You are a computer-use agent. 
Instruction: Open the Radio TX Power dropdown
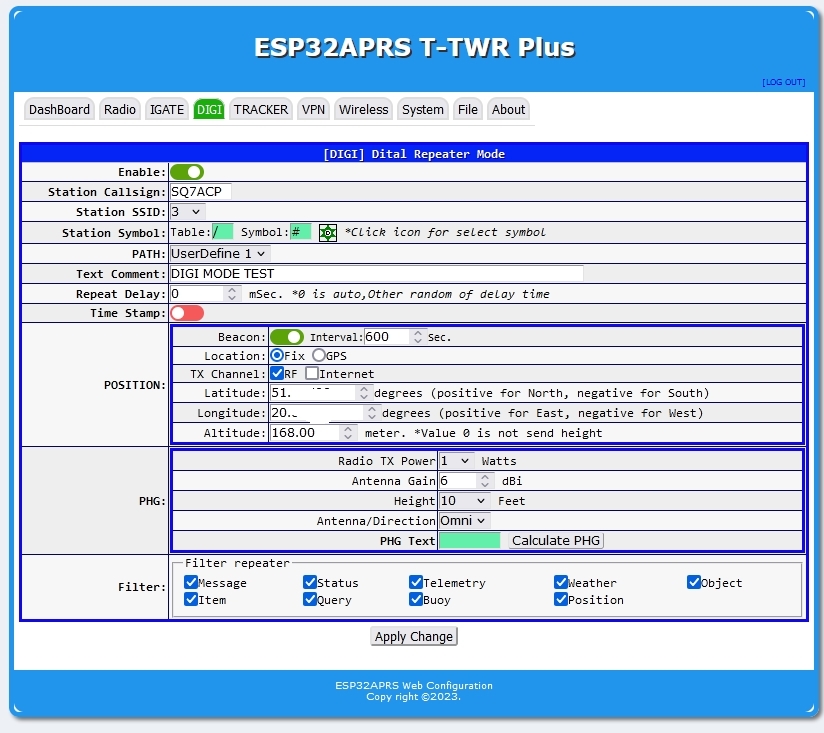click(x=455, y=461)
